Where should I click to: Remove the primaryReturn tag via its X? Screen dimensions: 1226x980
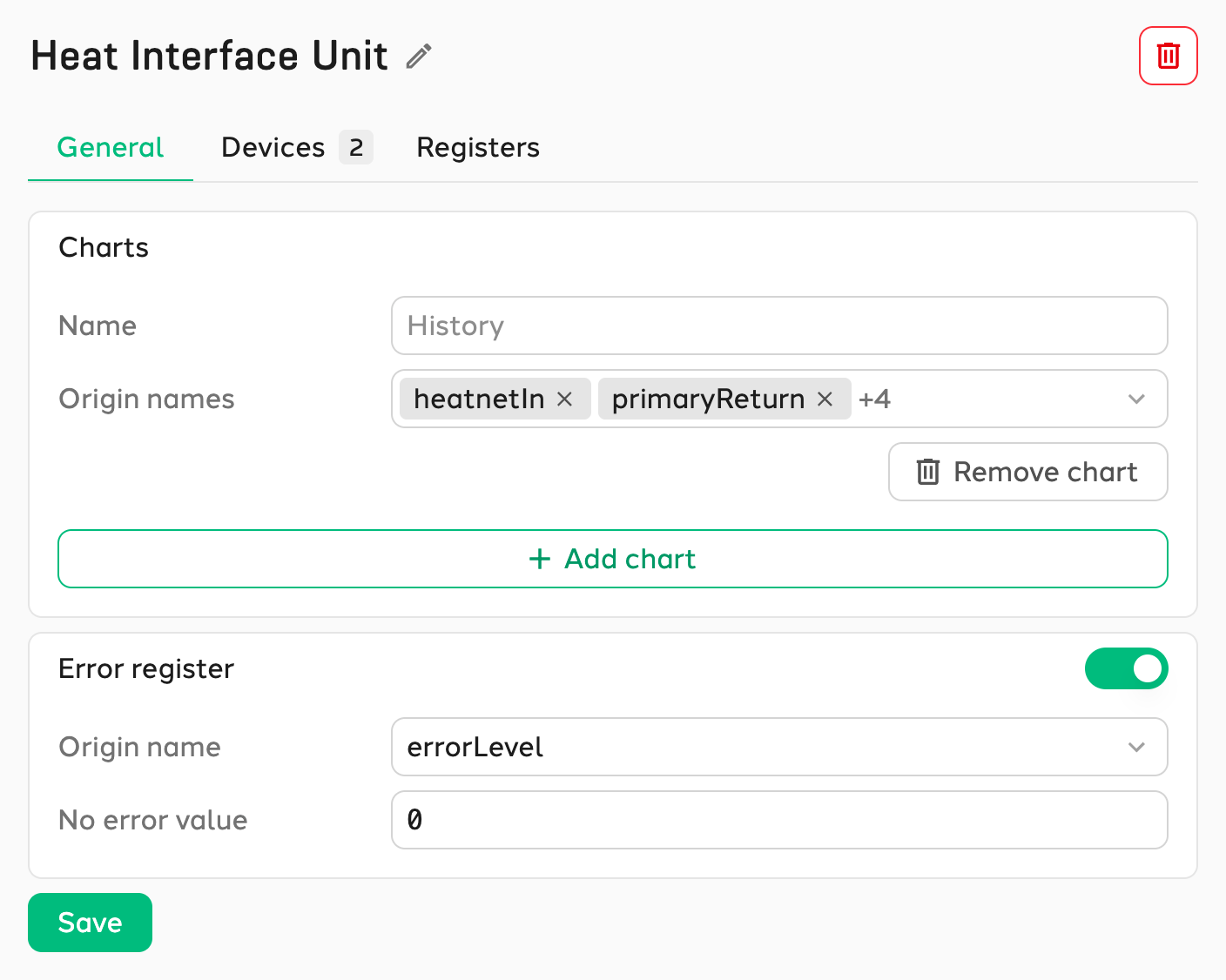tap(825, 399)
